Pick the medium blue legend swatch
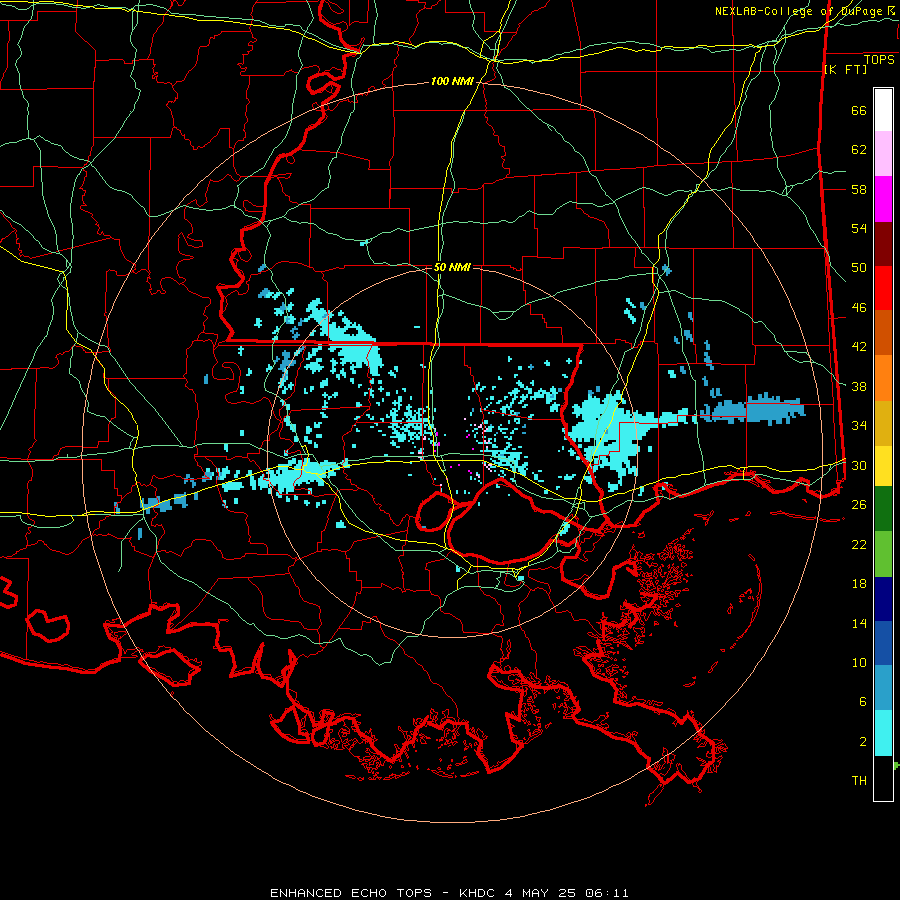 click(x=883, y=643)
